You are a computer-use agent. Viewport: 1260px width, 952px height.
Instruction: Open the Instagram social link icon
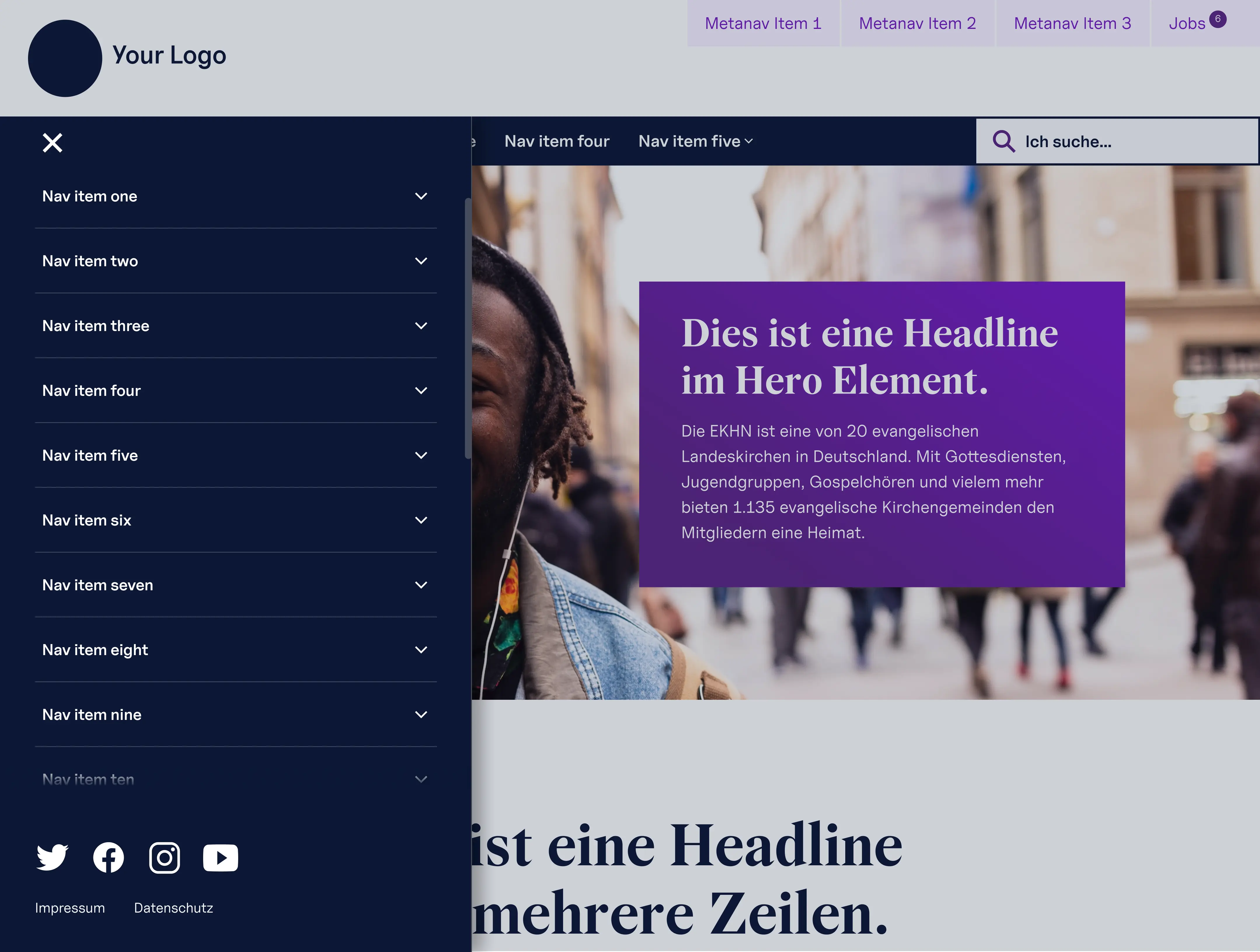(165, 857)
